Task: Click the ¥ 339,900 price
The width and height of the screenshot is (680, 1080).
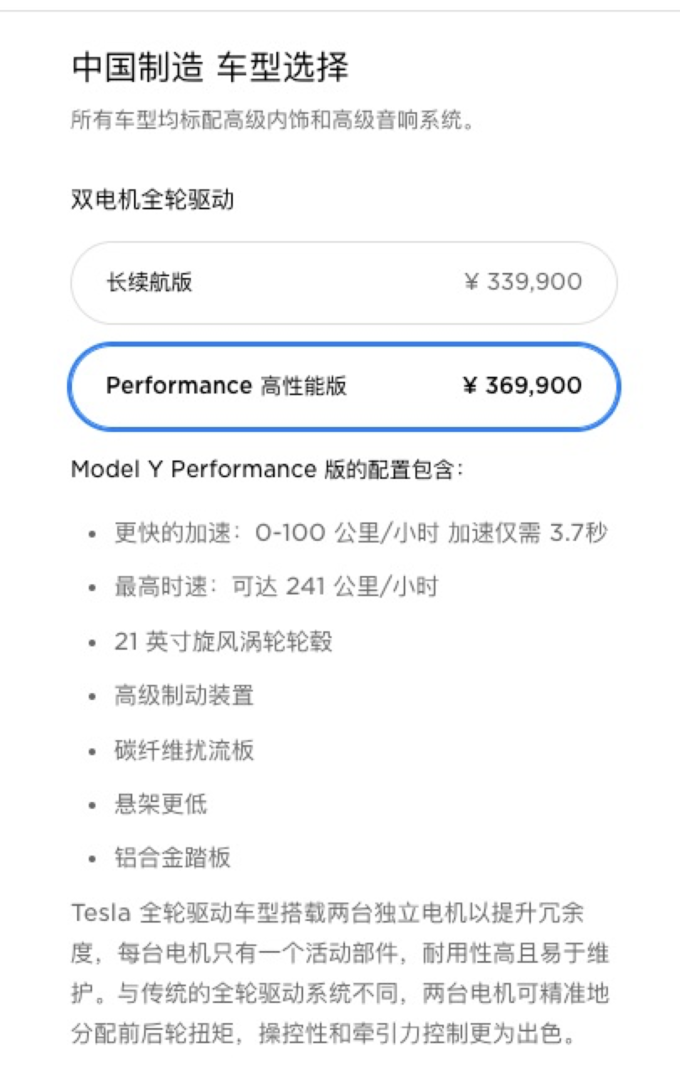Action: click(523, 283)
